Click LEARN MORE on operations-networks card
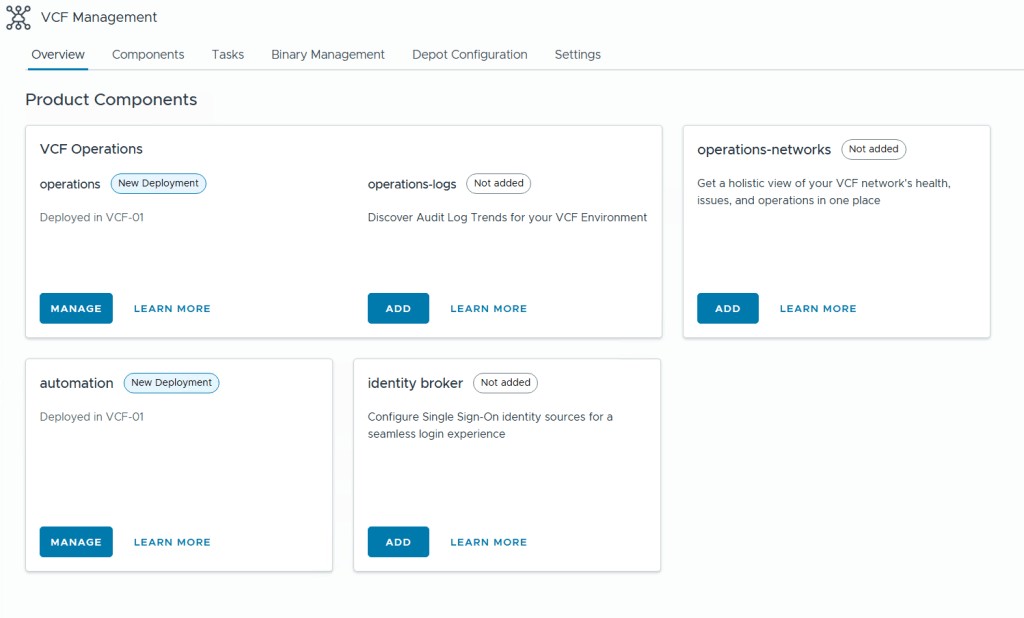 (x=817, y=309)
